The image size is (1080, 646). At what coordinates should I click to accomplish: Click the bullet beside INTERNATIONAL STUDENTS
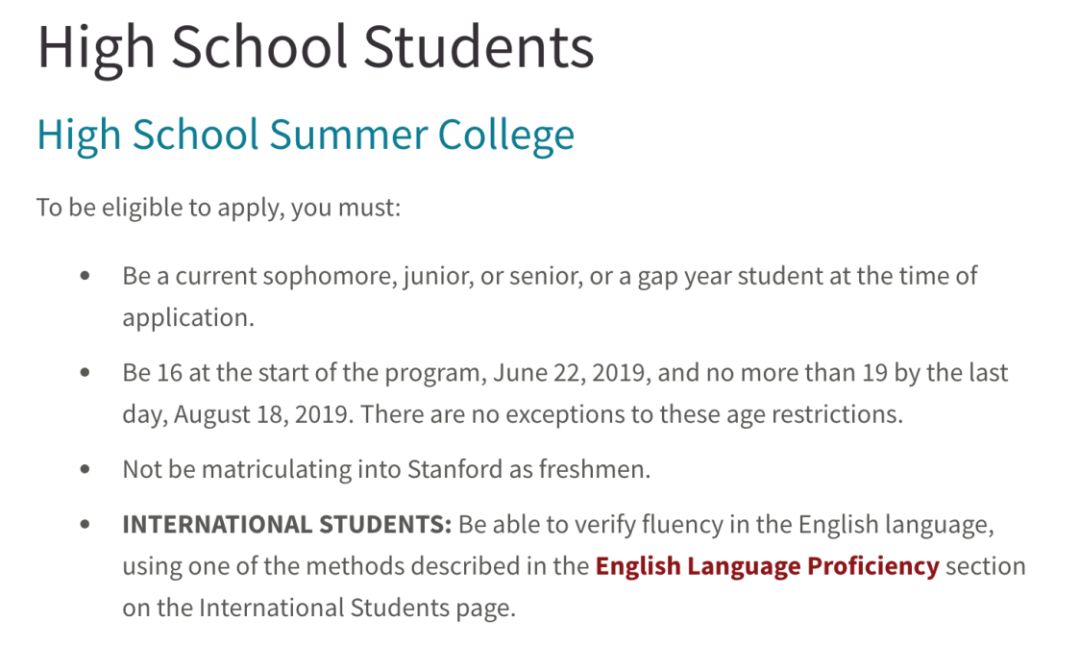tap(85, 524)
